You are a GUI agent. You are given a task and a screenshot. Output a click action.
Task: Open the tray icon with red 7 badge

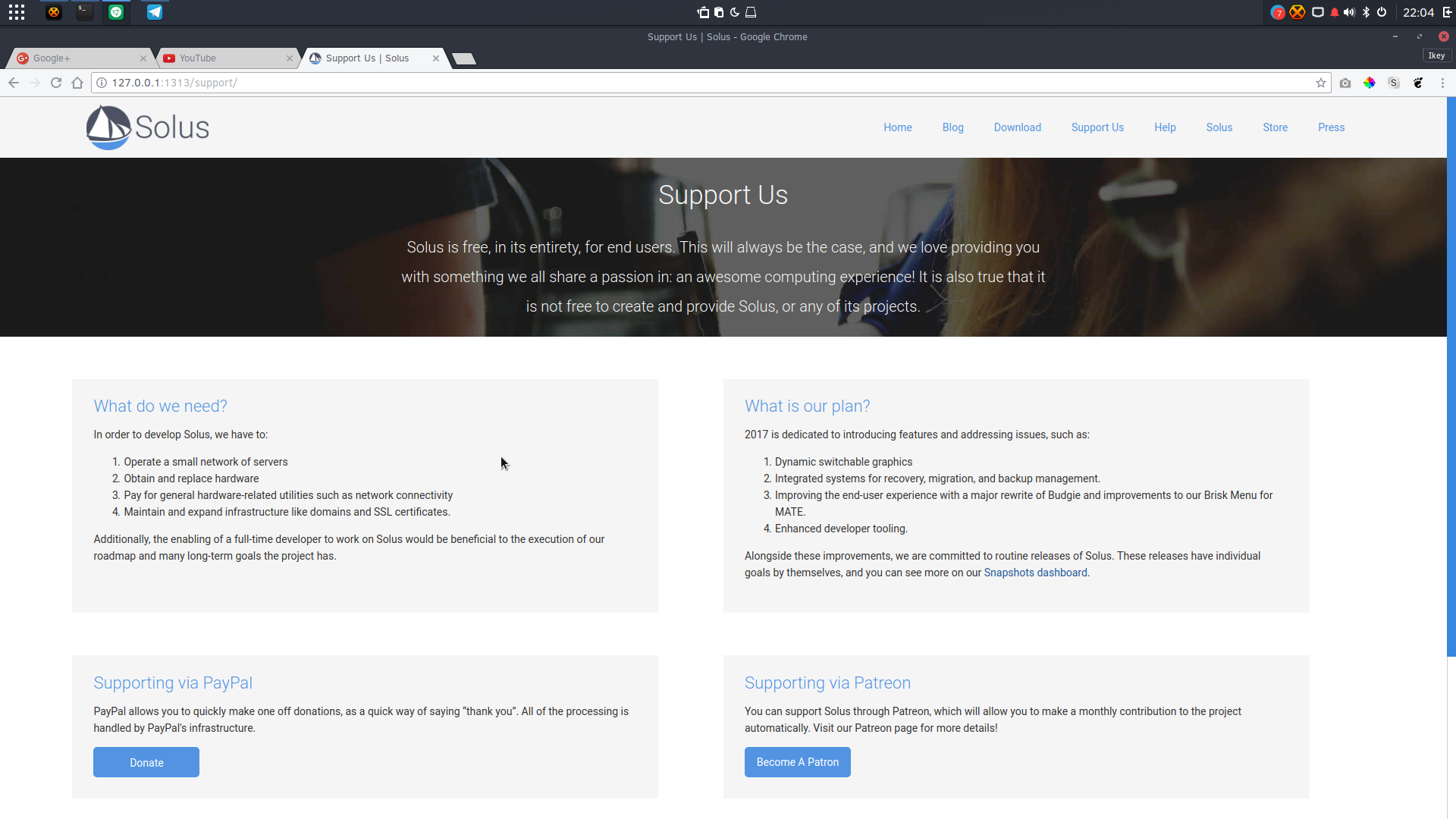[1278, 12]
